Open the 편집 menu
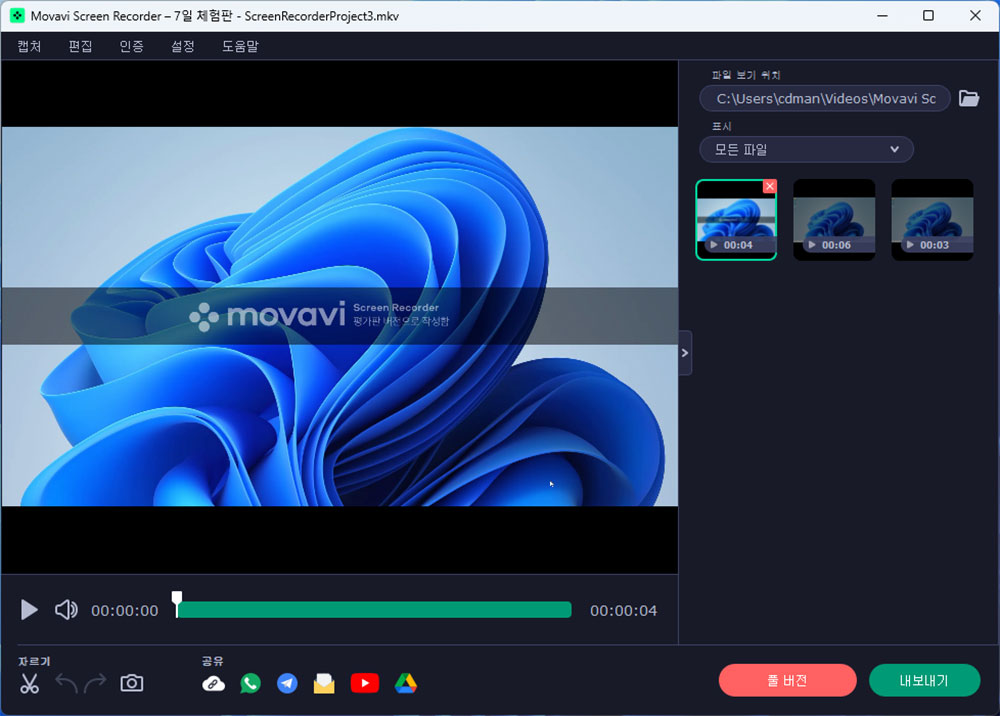The width and height of the screenshot is (1000, 716). pyautogui.click(x=80, y=46)
